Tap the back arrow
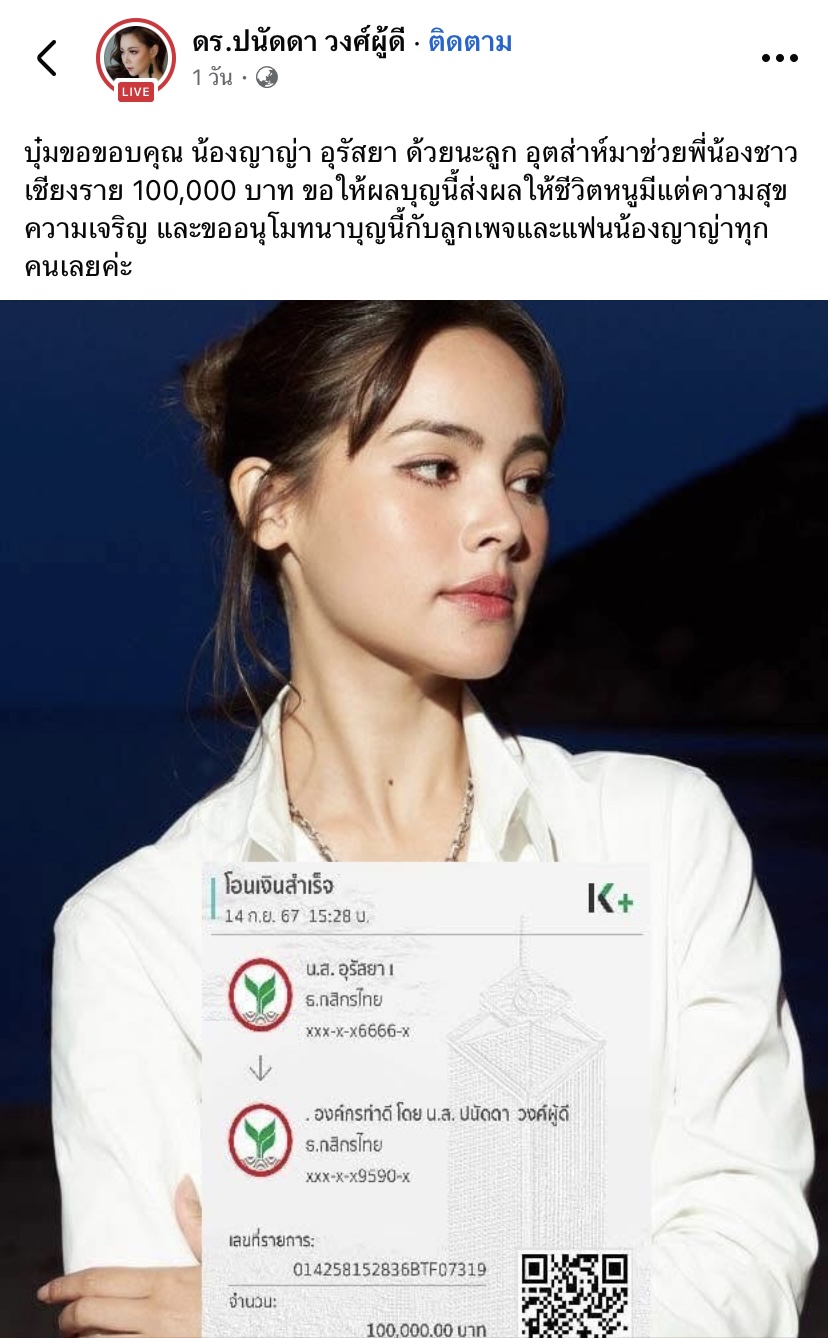828x1338 pixels. pos(47,58)
